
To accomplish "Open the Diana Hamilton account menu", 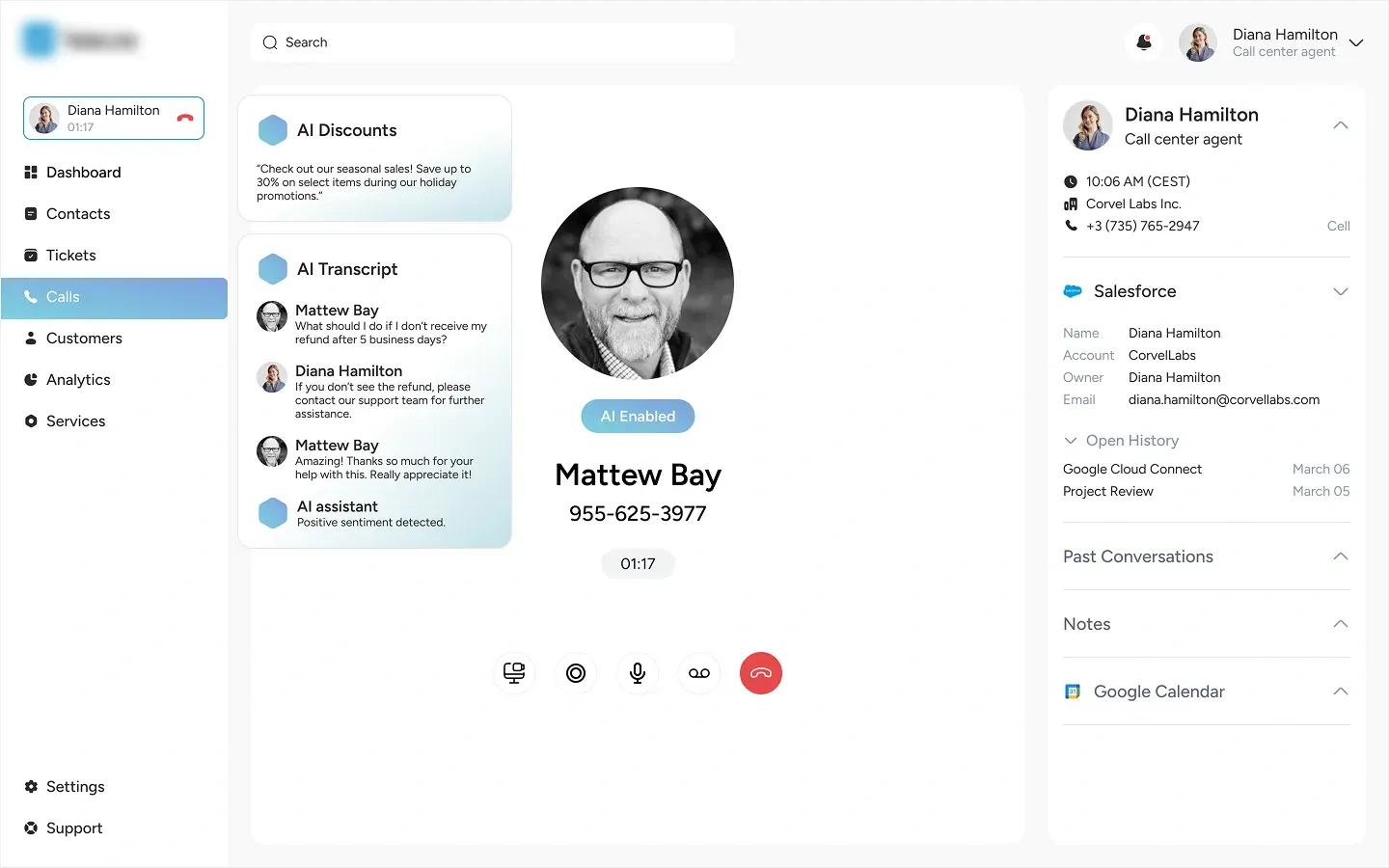I will click(x=1356, y=42).
